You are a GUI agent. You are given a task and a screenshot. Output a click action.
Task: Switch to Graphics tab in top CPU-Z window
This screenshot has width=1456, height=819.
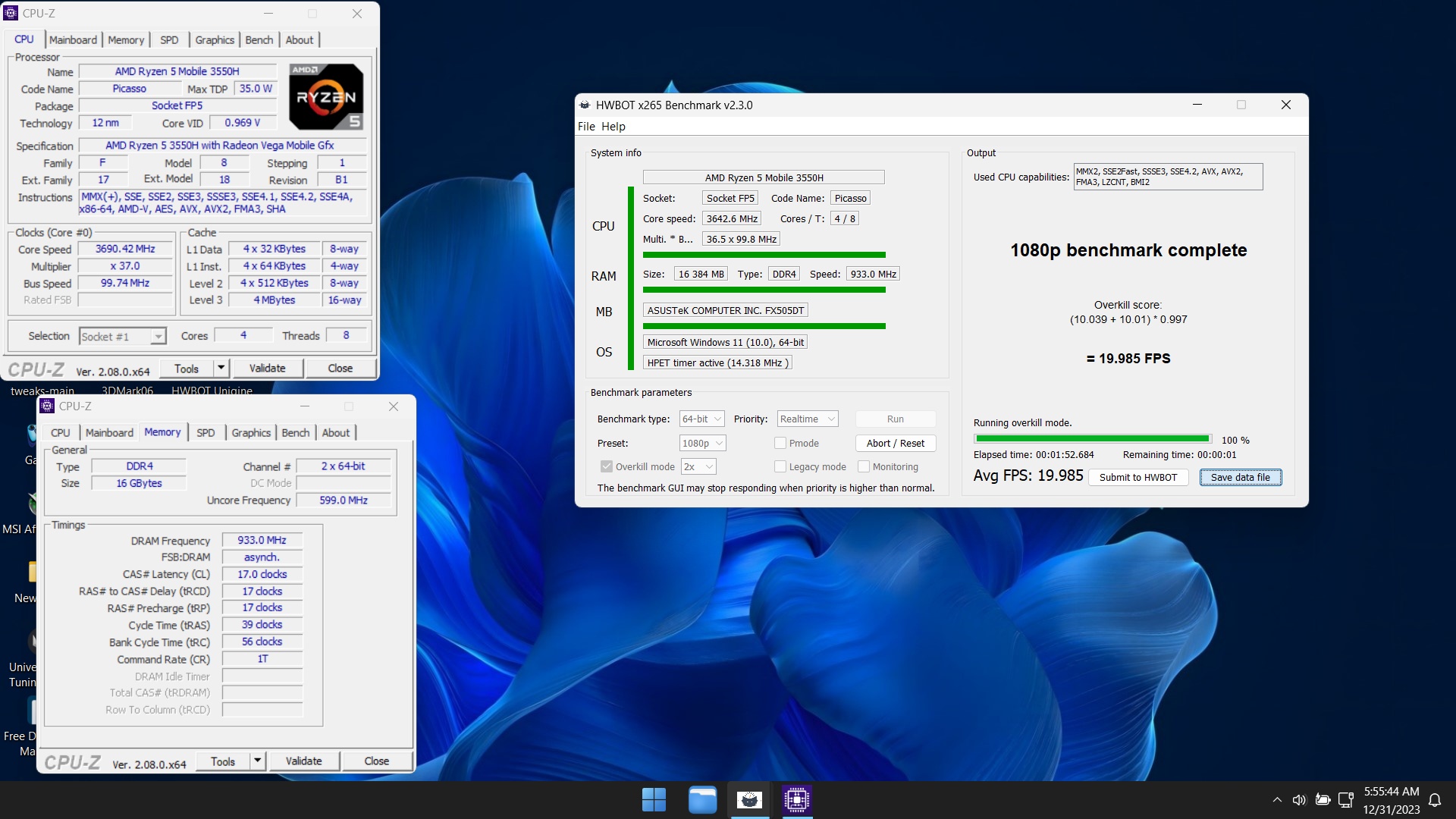[215, 39]
